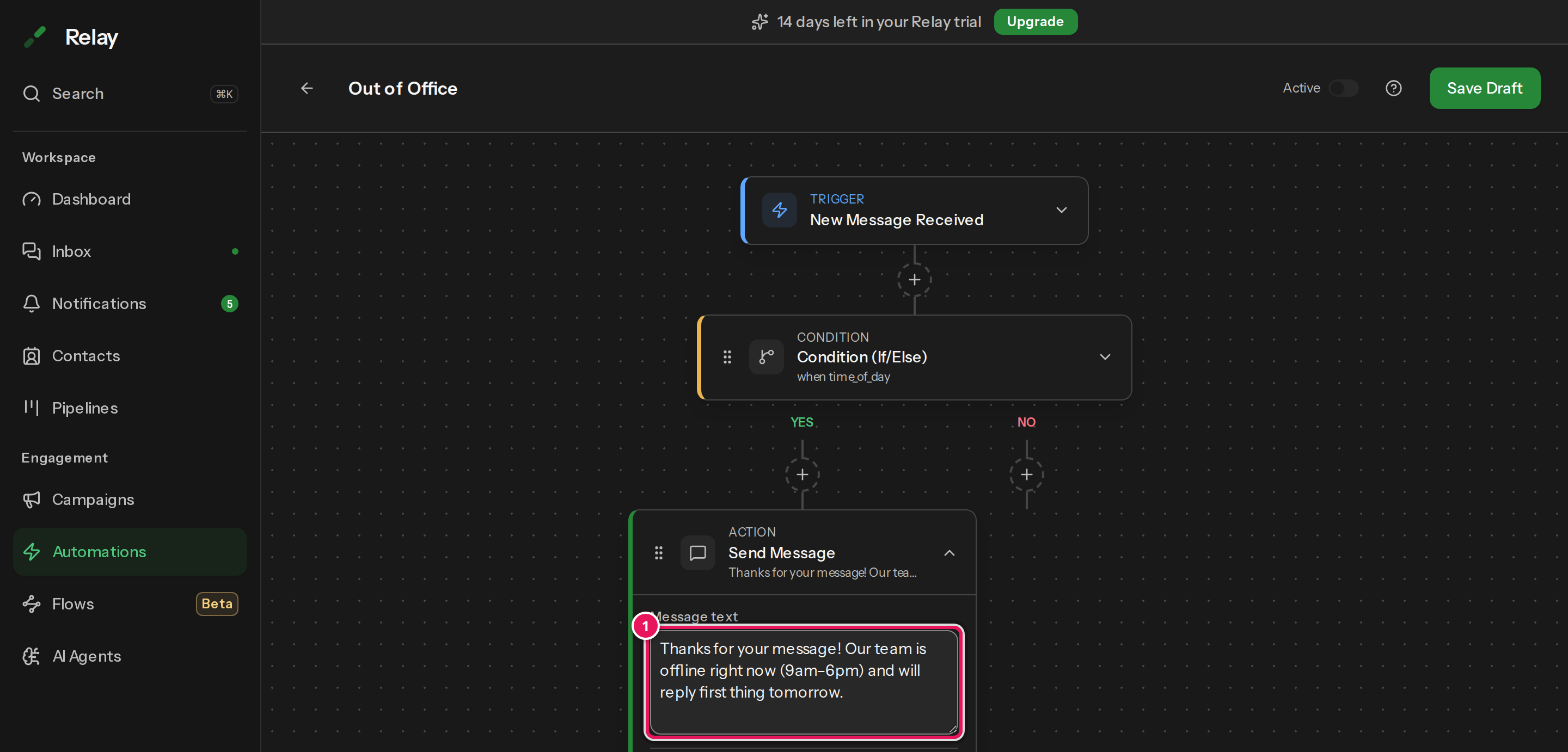This screenshot has height=752, width=1568.
Task: Open the Contacts page
Action: point(130,356)
